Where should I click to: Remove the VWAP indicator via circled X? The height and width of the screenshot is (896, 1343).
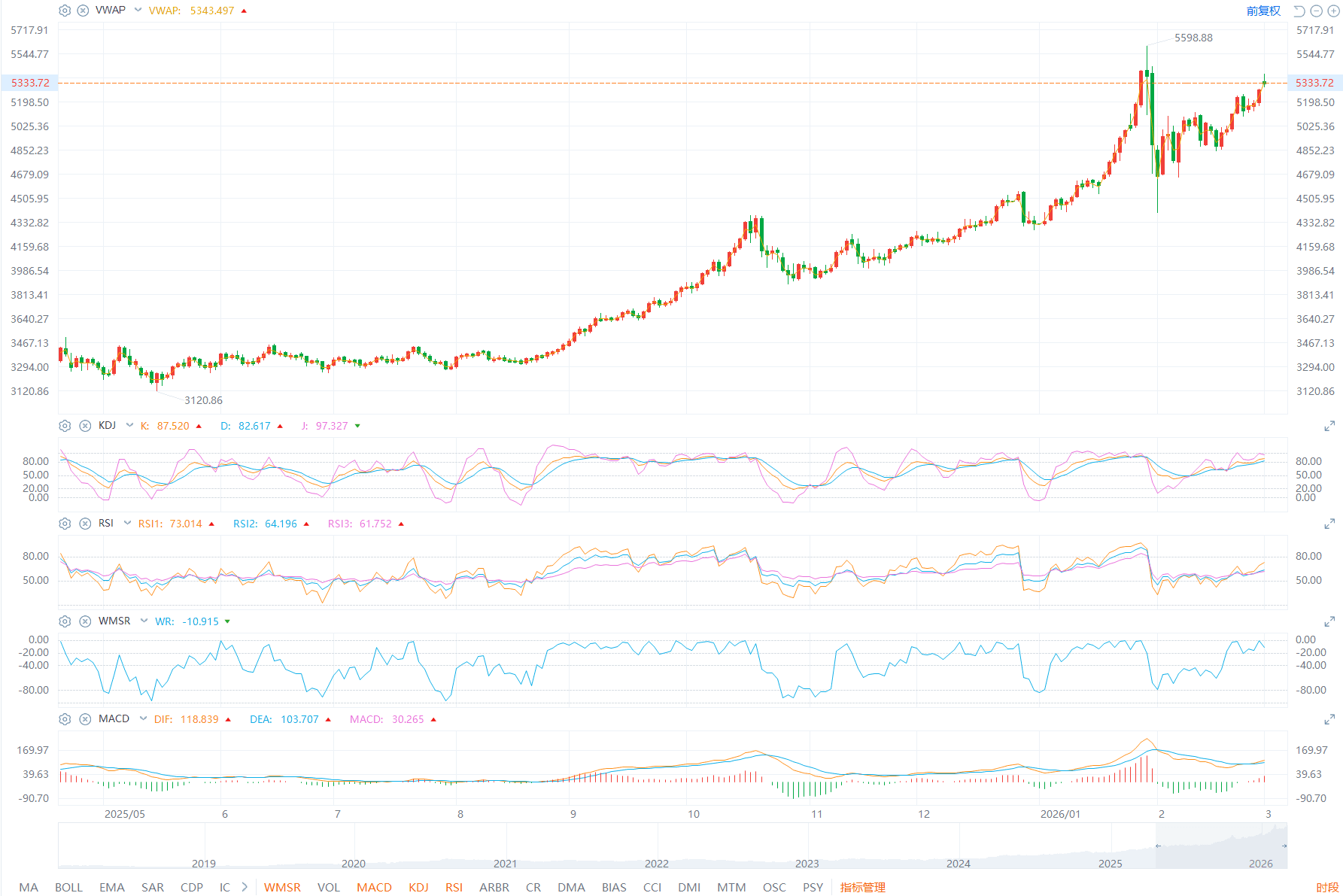click(x=84, y=11)
